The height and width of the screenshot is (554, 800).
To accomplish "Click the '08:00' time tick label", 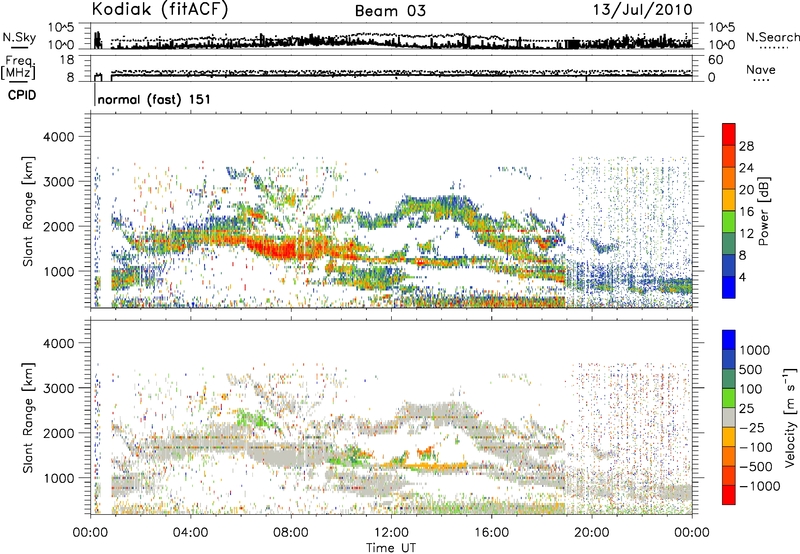I will [291, 533].
